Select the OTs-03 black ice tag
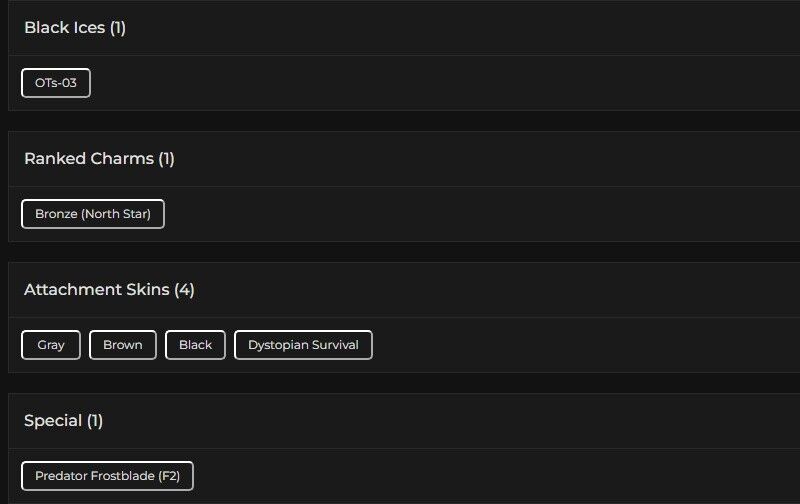800x504 pixels. pos(56,83)
